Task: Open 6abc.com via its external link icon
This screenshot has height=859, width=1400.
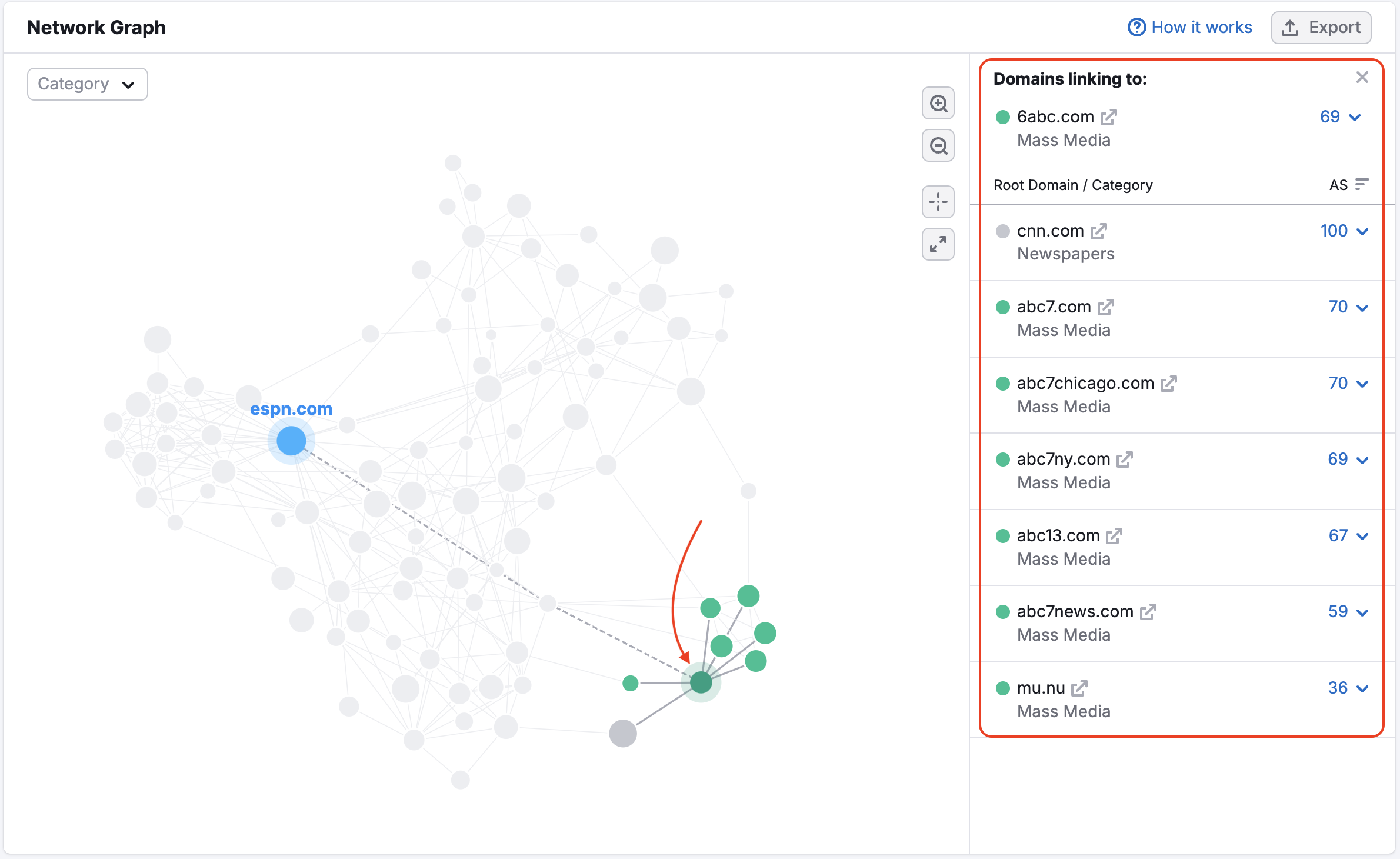Action: 1109,116
